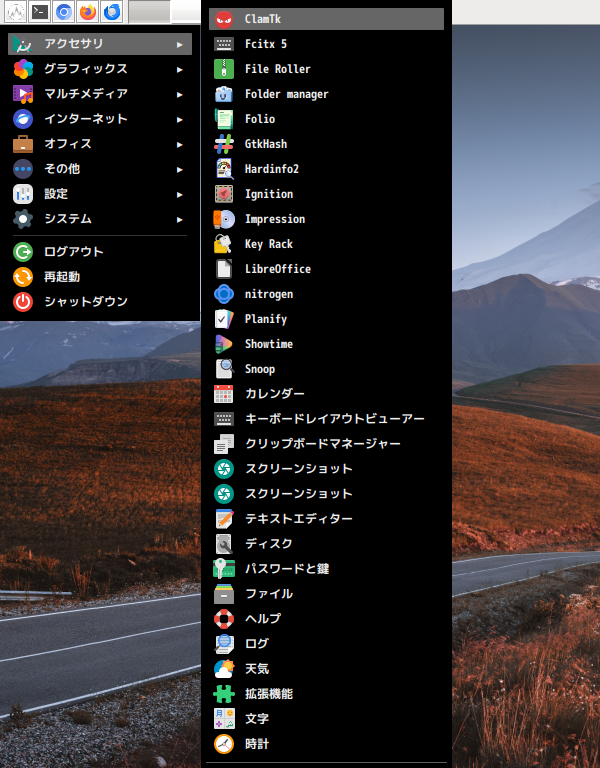Launch Snoop file search icon
Image resolution: width=600 pixels, height=768 pixels.
coord(224,369)
